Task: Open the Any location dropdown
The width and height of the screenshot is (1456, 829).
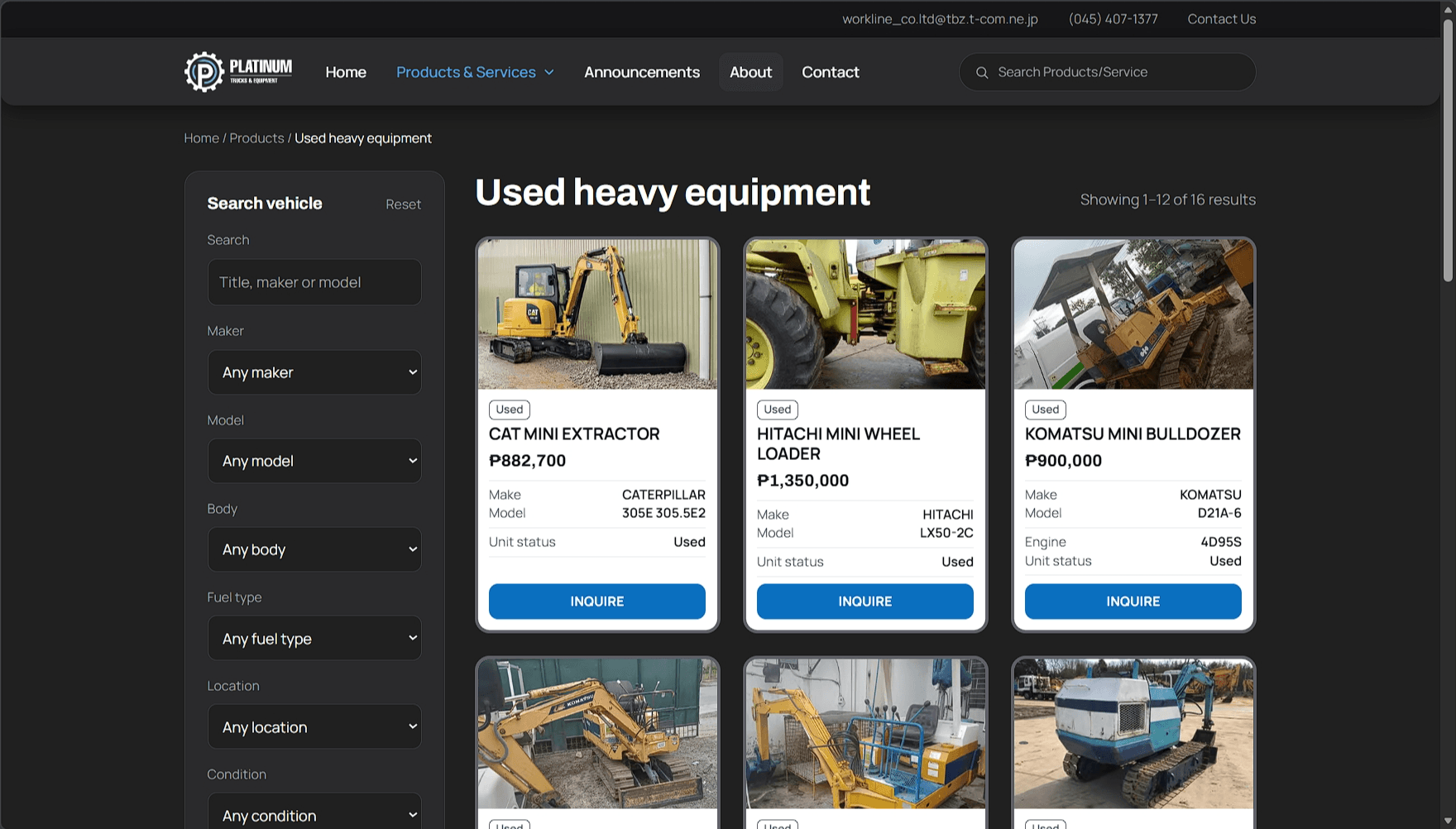Action: (x=314, y=726)
